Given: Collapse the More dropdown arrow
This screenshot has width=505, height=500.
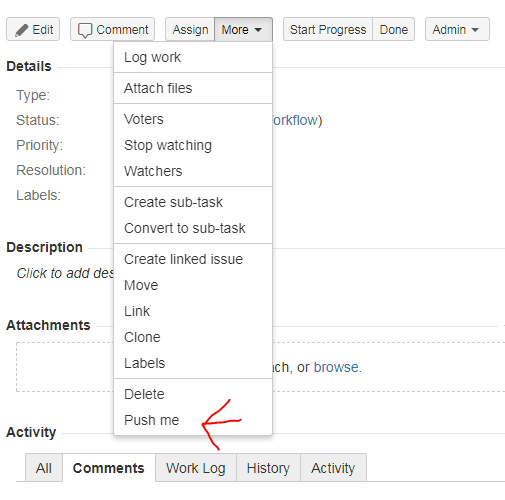Looking at the screenshot, I should [x=258, y=30].
